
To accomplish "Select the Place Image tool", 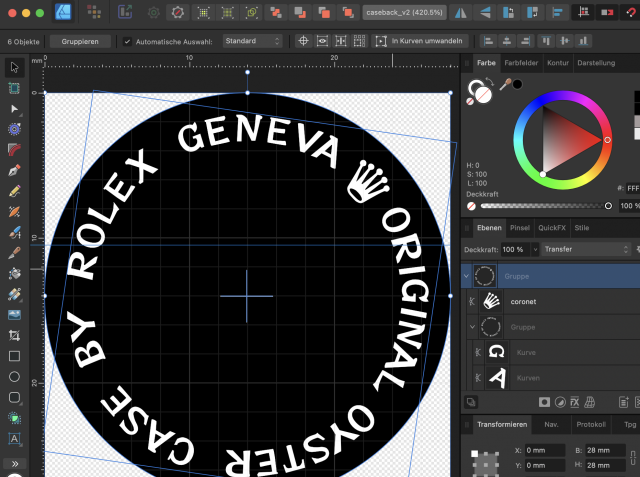I will (x=14, y=315).
